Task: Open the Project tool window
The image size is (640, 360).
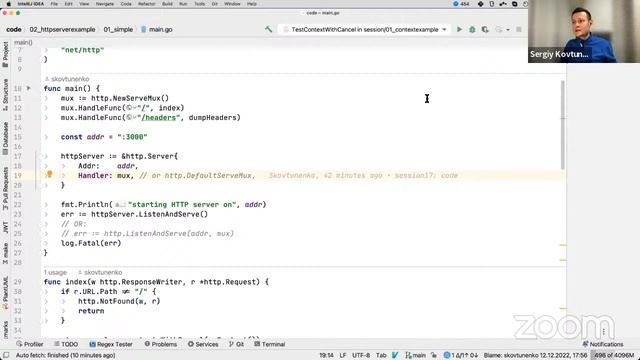Action: point(5,54)
